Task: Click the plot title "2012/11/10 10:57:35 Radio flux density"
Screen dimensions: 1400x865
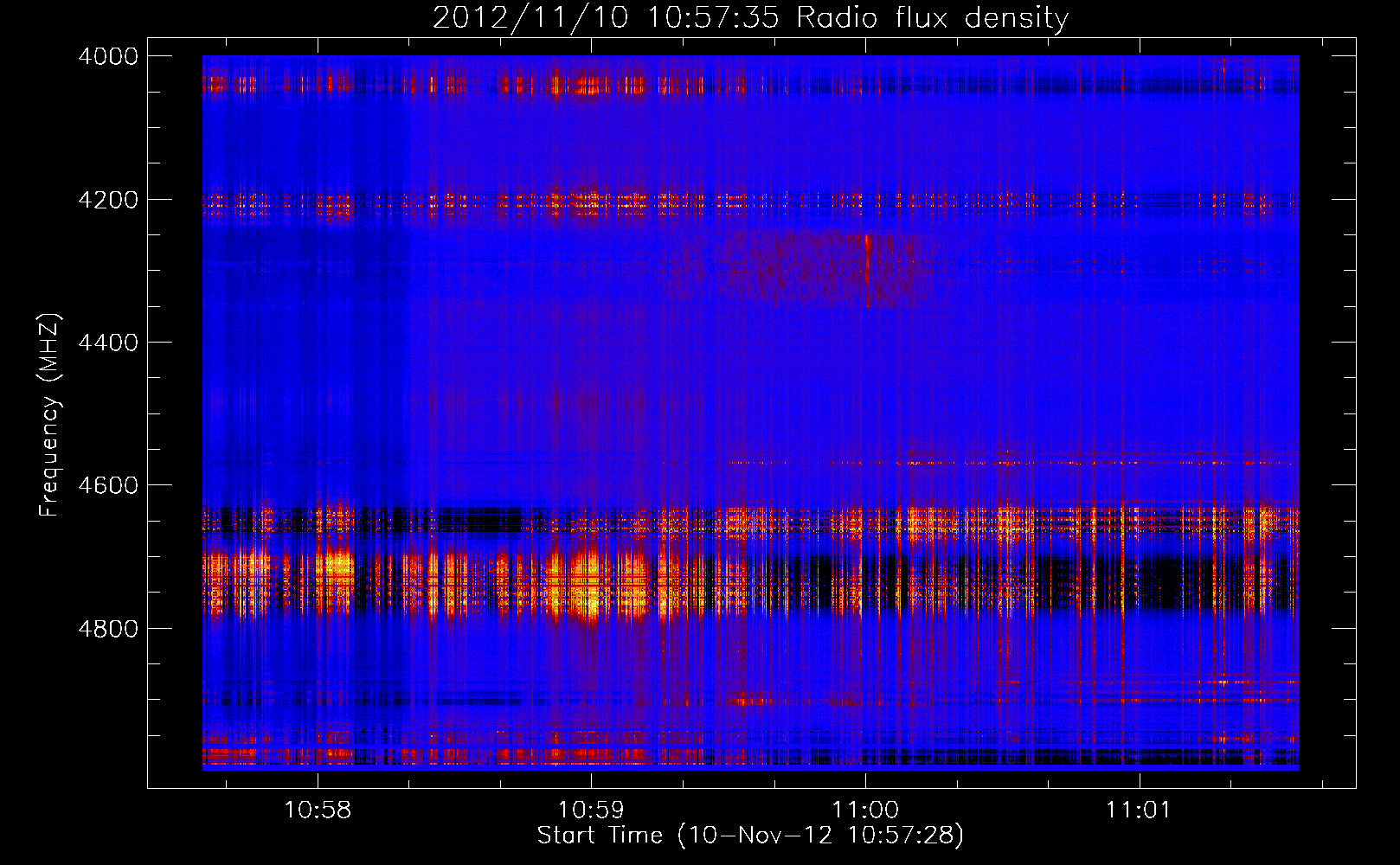Action: (x=750, y=17)
